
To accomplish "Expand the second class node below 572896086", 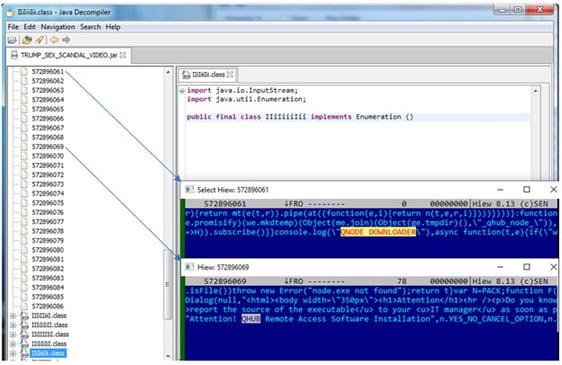I will pos(13,325).
